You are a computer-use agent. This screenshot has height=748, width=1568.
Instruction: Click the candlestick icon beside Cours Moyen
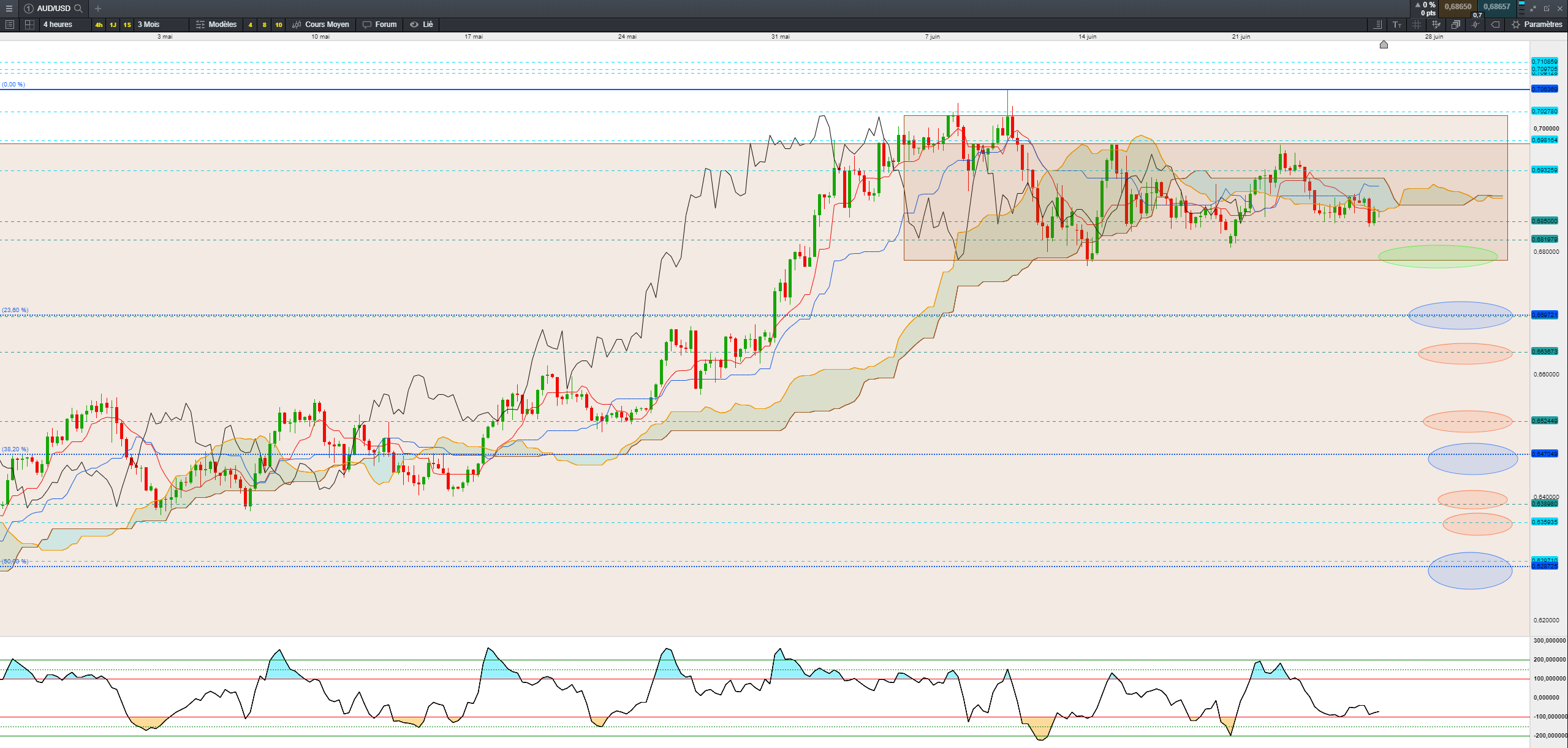click(297, 25)
